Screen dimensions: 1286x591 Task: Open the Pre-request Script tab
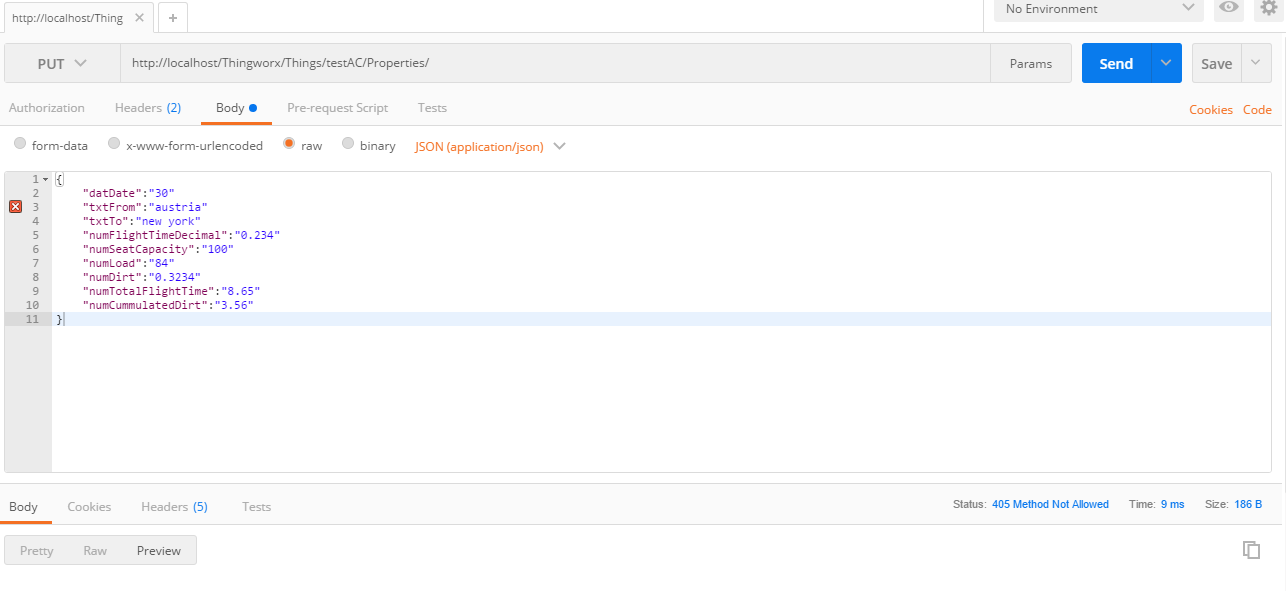coord(337,108)
